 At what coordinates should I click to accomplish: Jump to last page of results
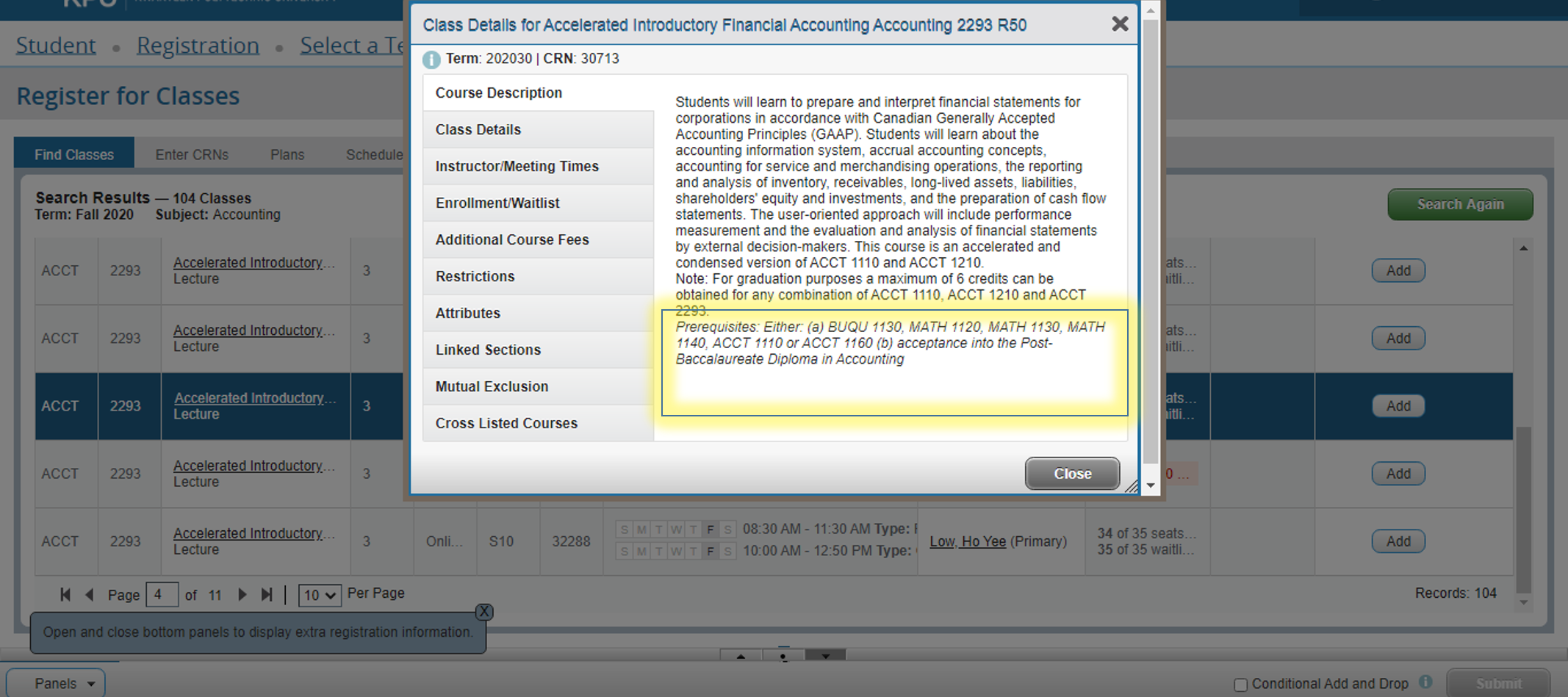[x=267, y=594]
